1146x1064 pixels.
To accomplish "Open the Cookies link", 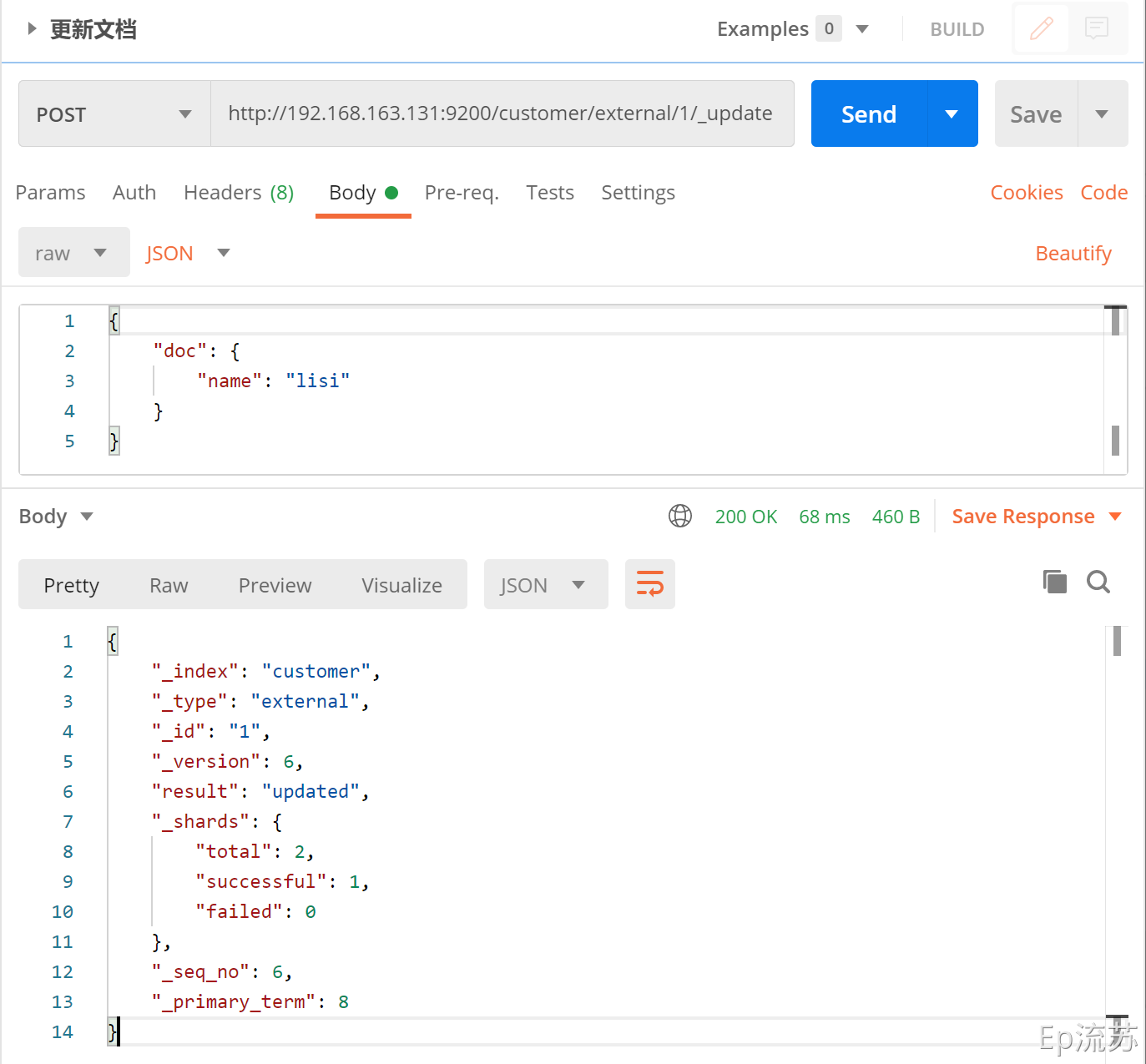I will 1026,193.
